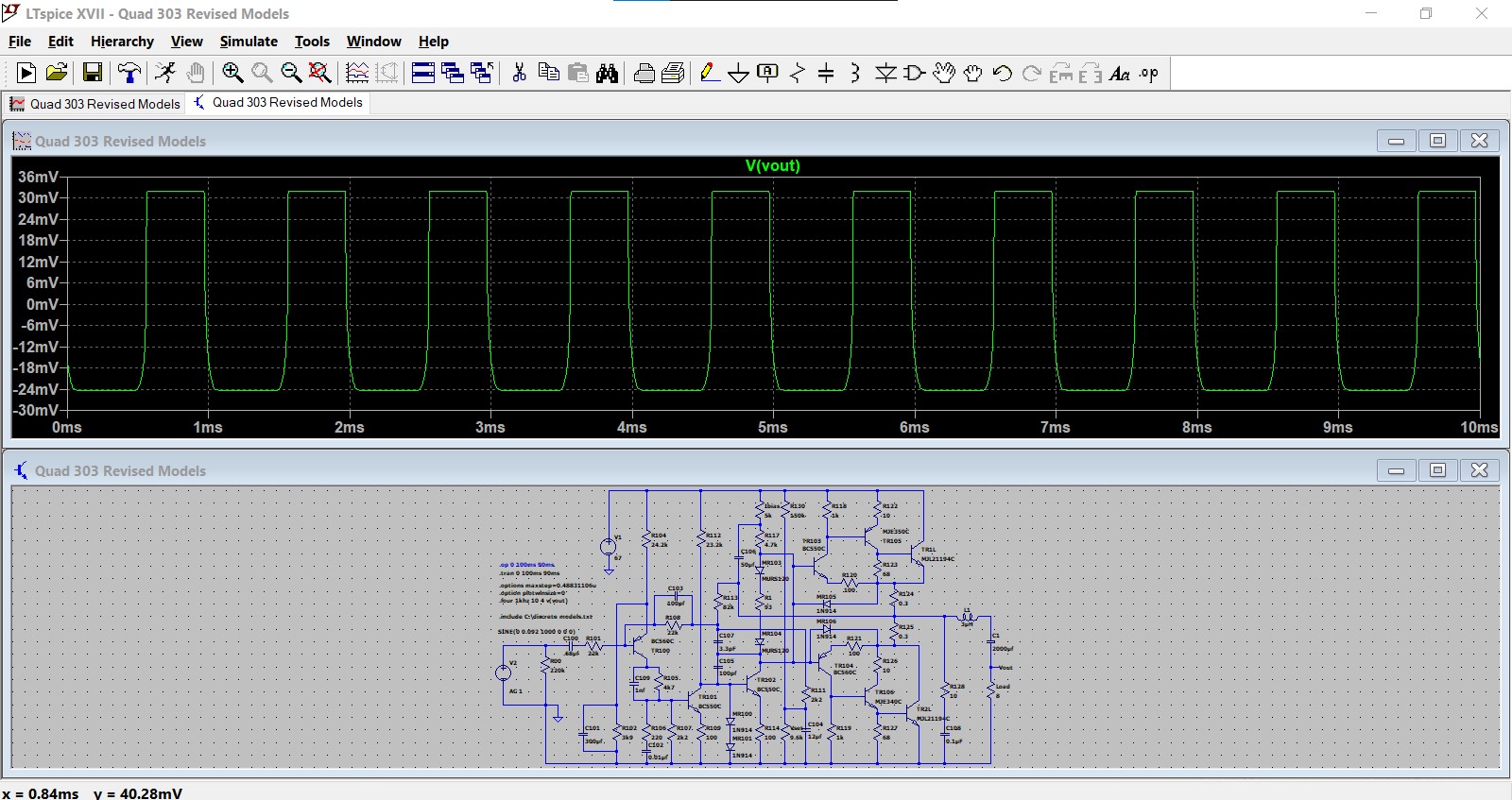Click the 10ms horizontal axis label

click(x=1479, y=427)
